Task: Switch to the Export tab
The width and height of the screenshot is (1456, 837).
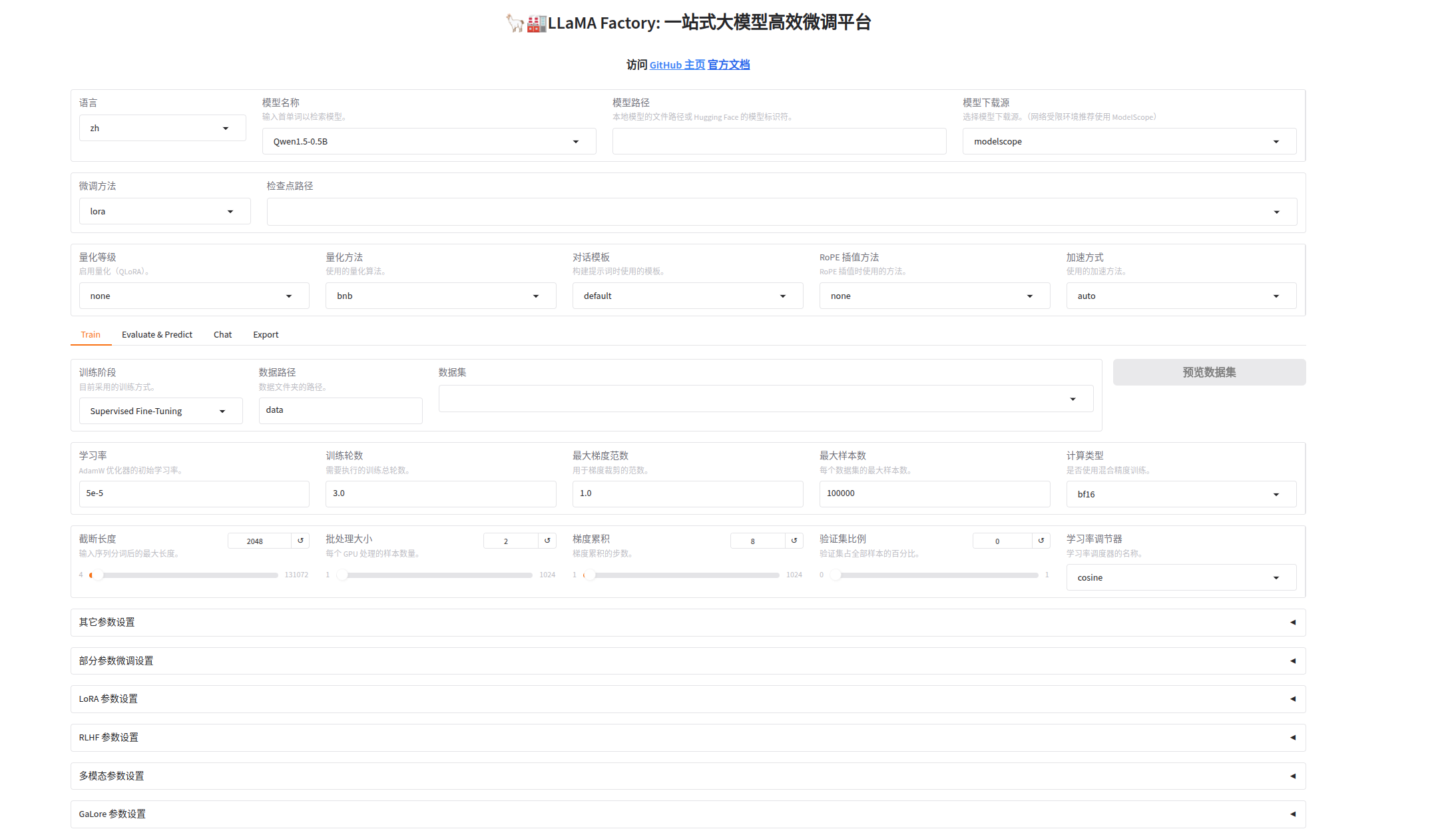Action: click(x=266, y=335)
